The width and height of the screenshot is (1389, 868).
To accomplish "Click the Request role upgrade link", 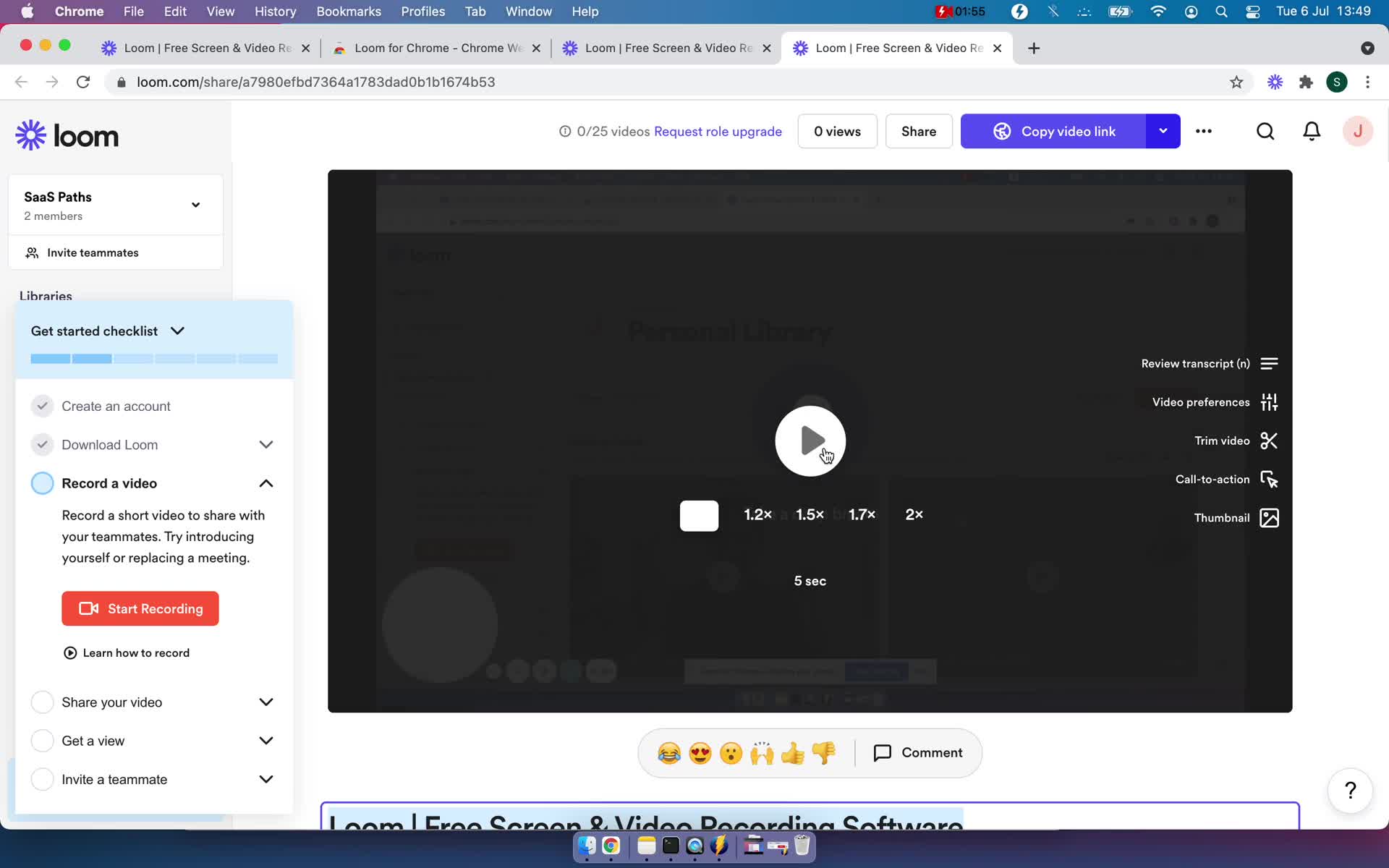I will (x=718, y=131).
